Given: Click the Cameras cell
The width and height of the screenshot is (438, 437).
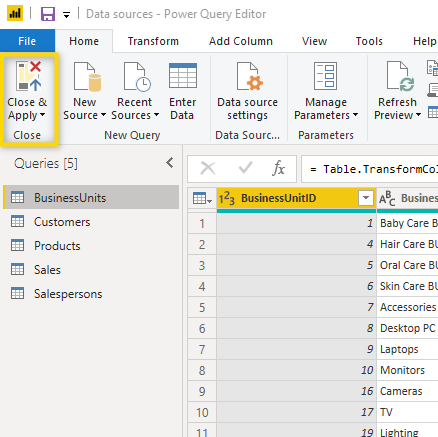Looking at the screenshot, I should pos(407,391).
